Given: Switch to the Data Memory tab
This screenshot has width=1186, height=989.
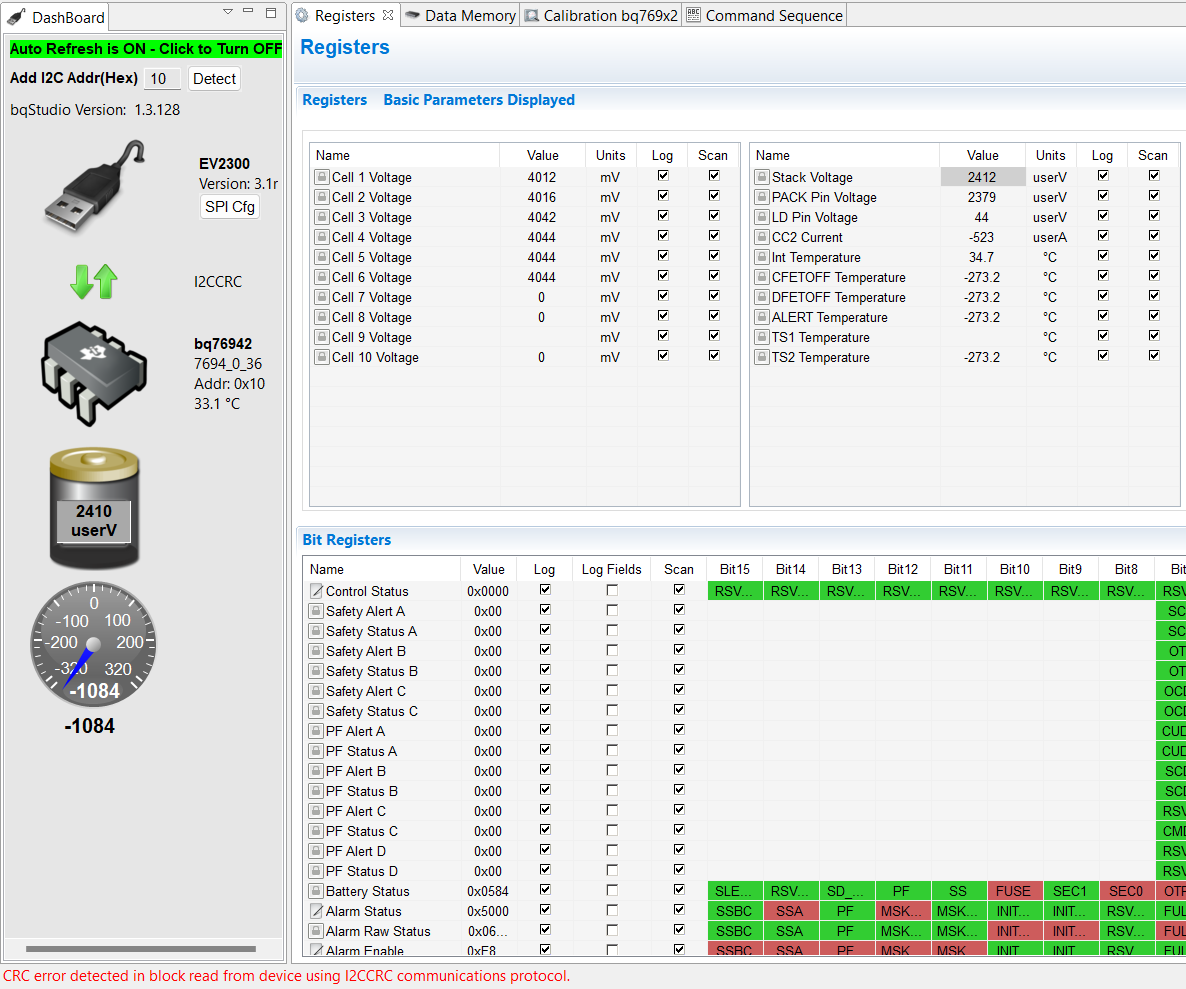Looking at the screenshot, I should [x=460, y=15].
